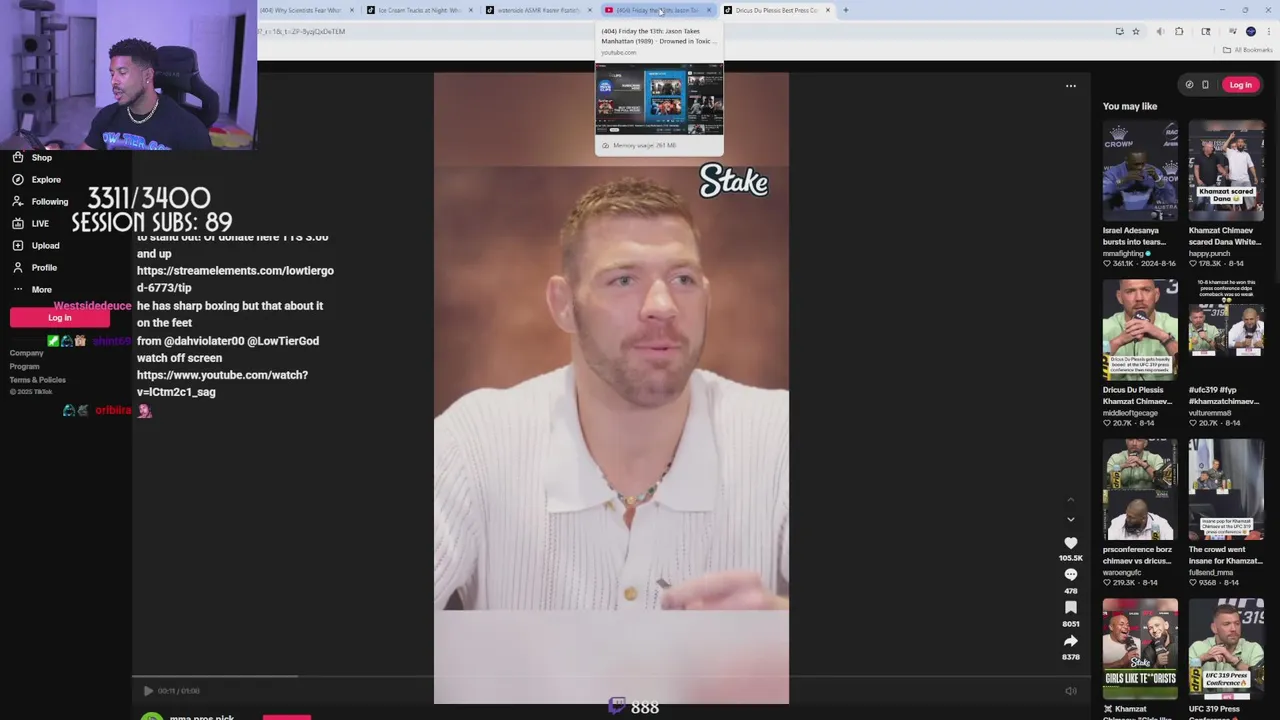Open Upload in the sidebar
The height and width of the screenshot is (720, 1280).
45,246
